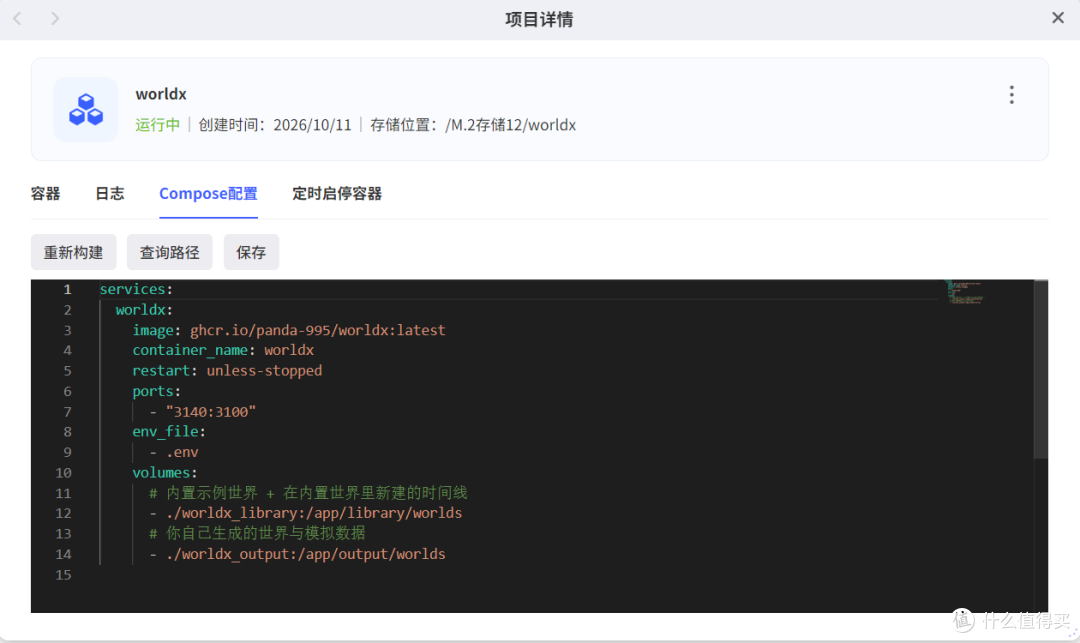Go forward with the right arrow icon
The height and width of the screenshot is (643, 1080).
click(55, 19)
